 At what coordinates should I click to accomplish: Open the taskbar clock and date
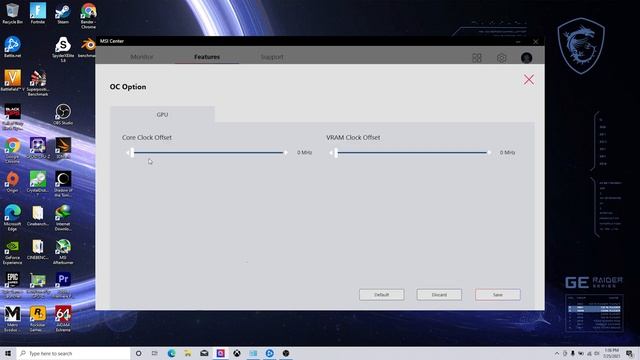(x=611, y=353)
